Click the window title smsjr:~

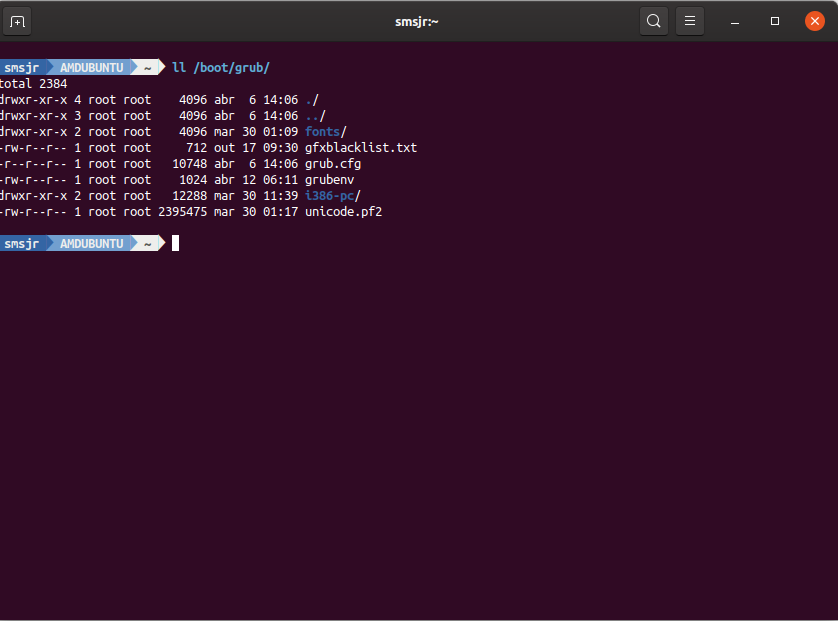[417, 21]
